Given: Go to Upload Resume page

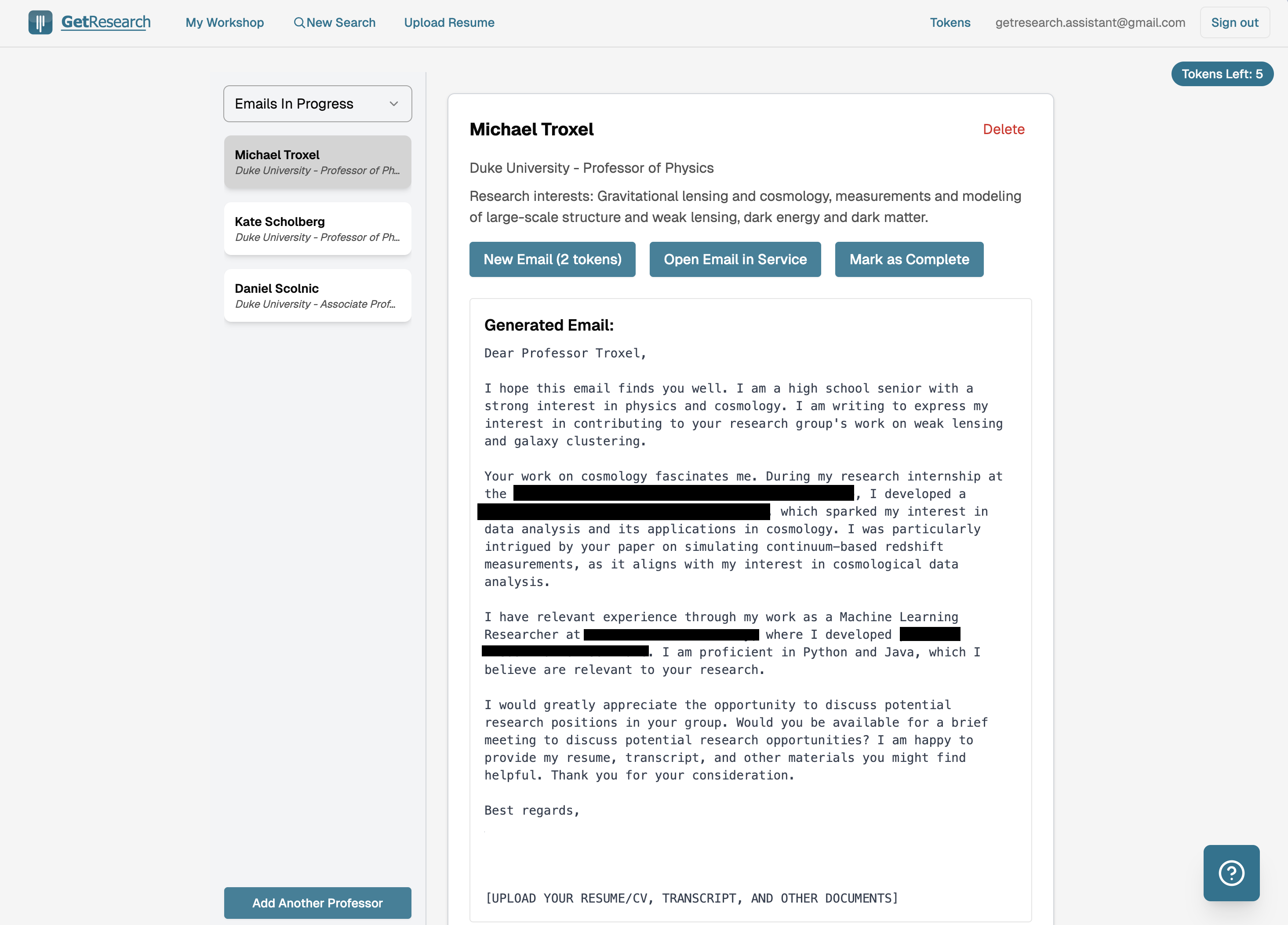Looking at the screenshot, I should pyautogui.click(x=449, y=23).
